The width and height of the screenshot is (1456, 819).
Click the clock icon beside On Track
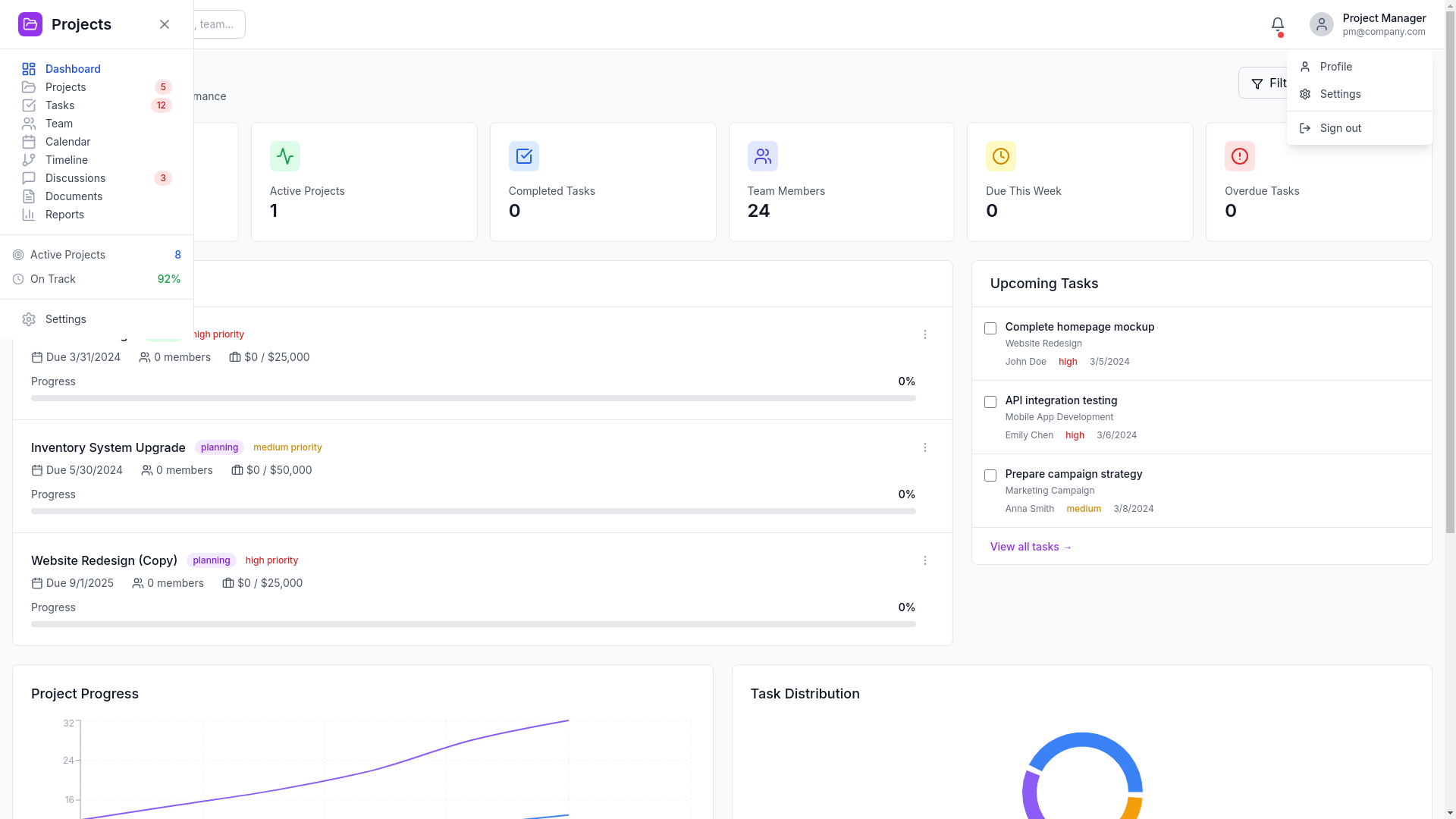coord(18,279)
